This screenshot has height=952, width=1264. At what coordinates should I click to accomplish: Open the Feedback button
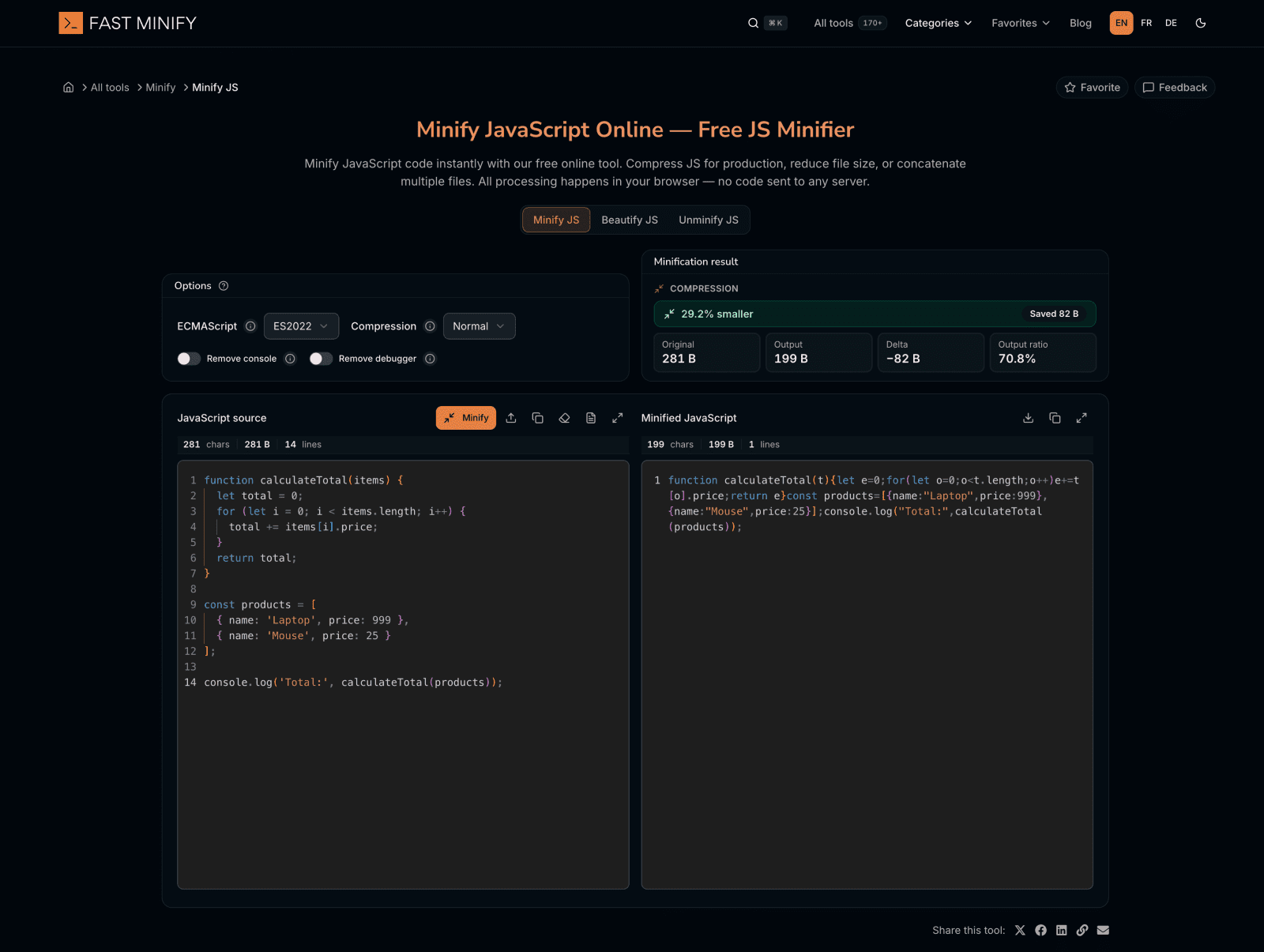pos(1175,88)
